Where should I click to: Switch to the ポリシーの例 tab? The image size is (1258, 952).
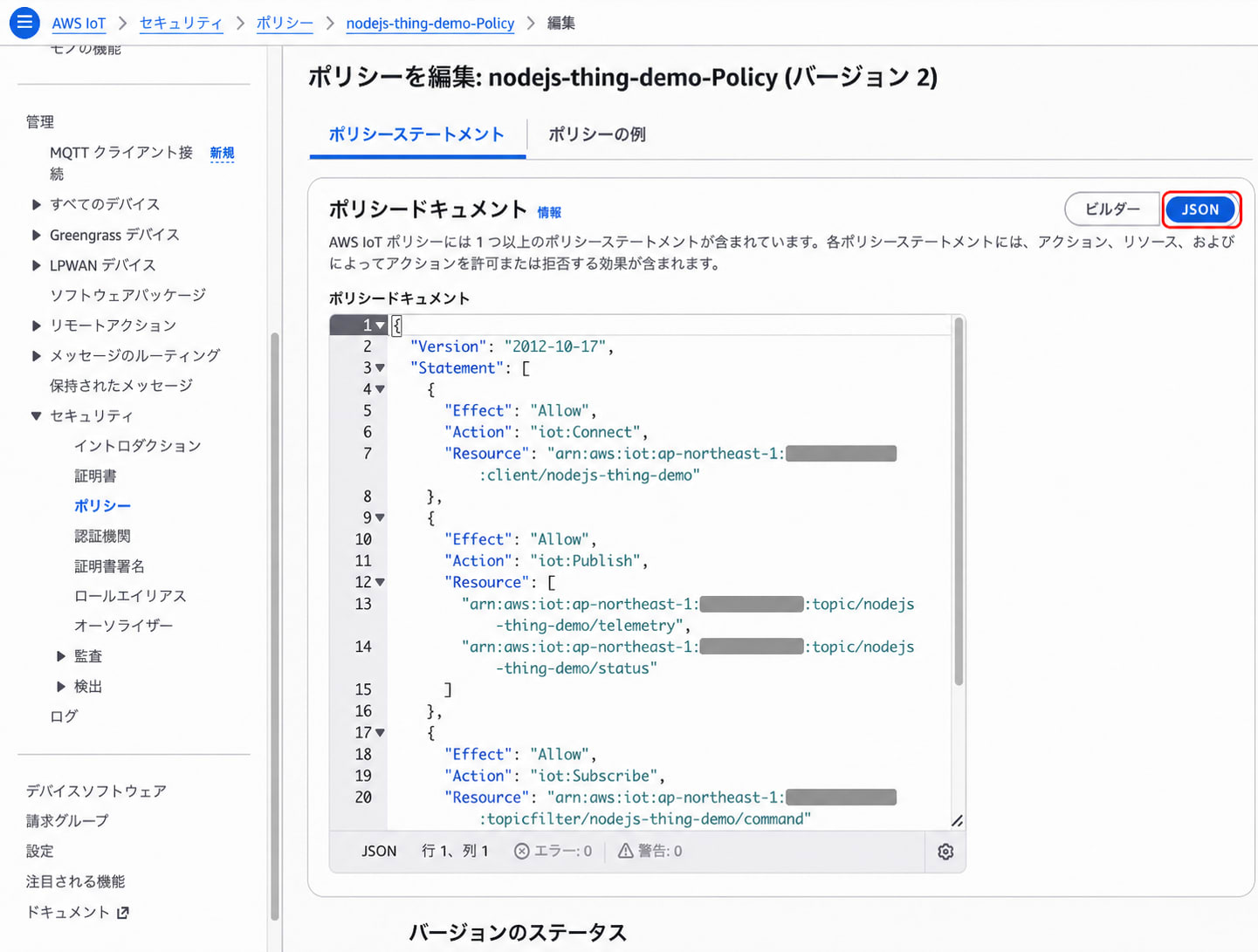597,134
